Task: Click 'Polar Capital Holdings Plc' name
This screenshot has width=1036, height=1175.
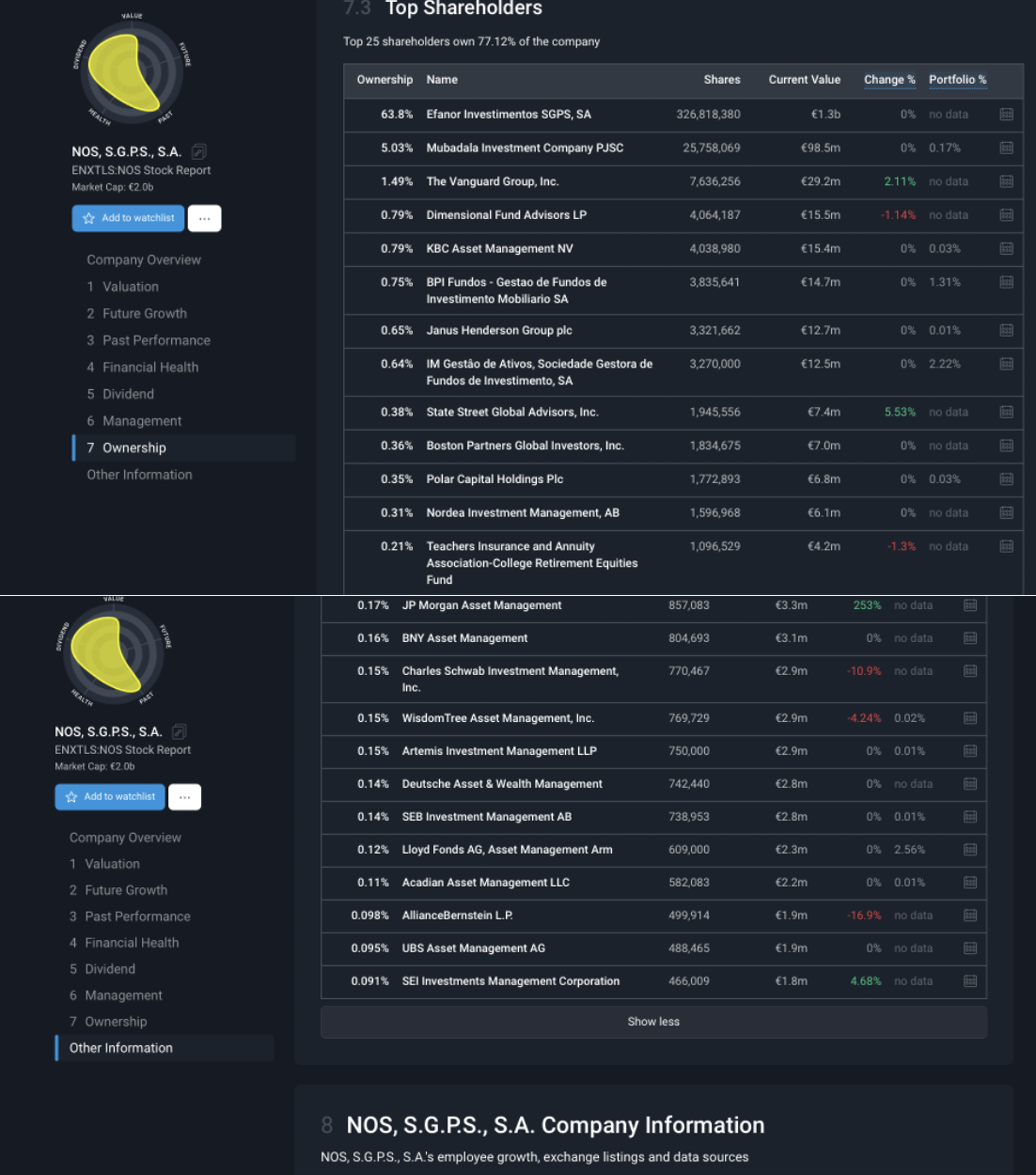Action: [494, 479]
